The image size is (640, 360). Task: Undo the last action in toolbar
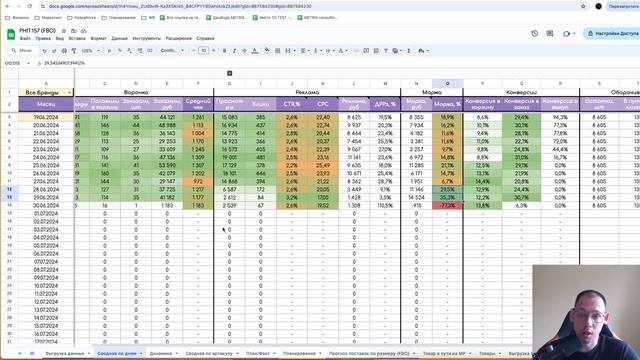[44, 51]
